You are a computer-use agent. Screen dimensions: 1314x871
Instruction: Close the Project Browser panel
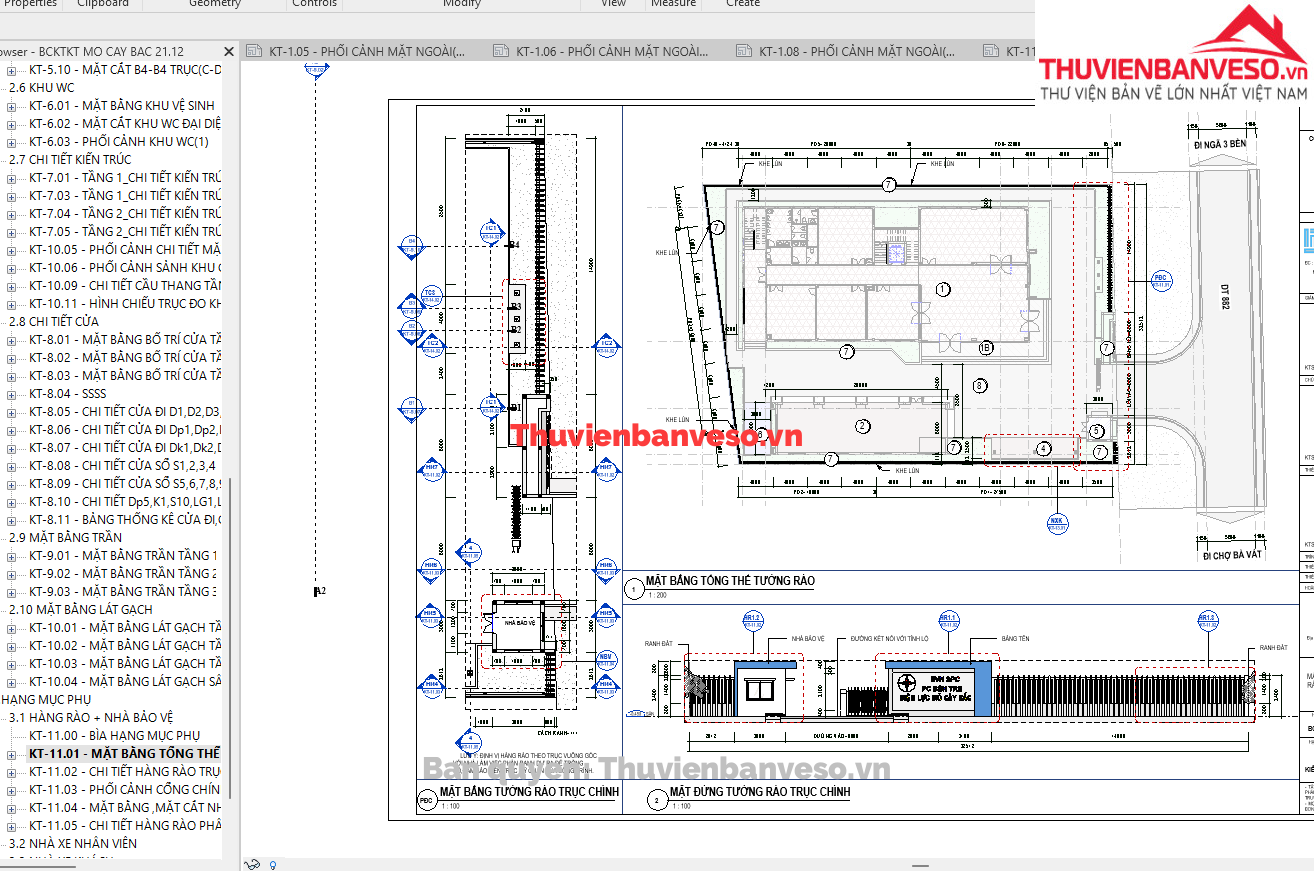point(229,52)
